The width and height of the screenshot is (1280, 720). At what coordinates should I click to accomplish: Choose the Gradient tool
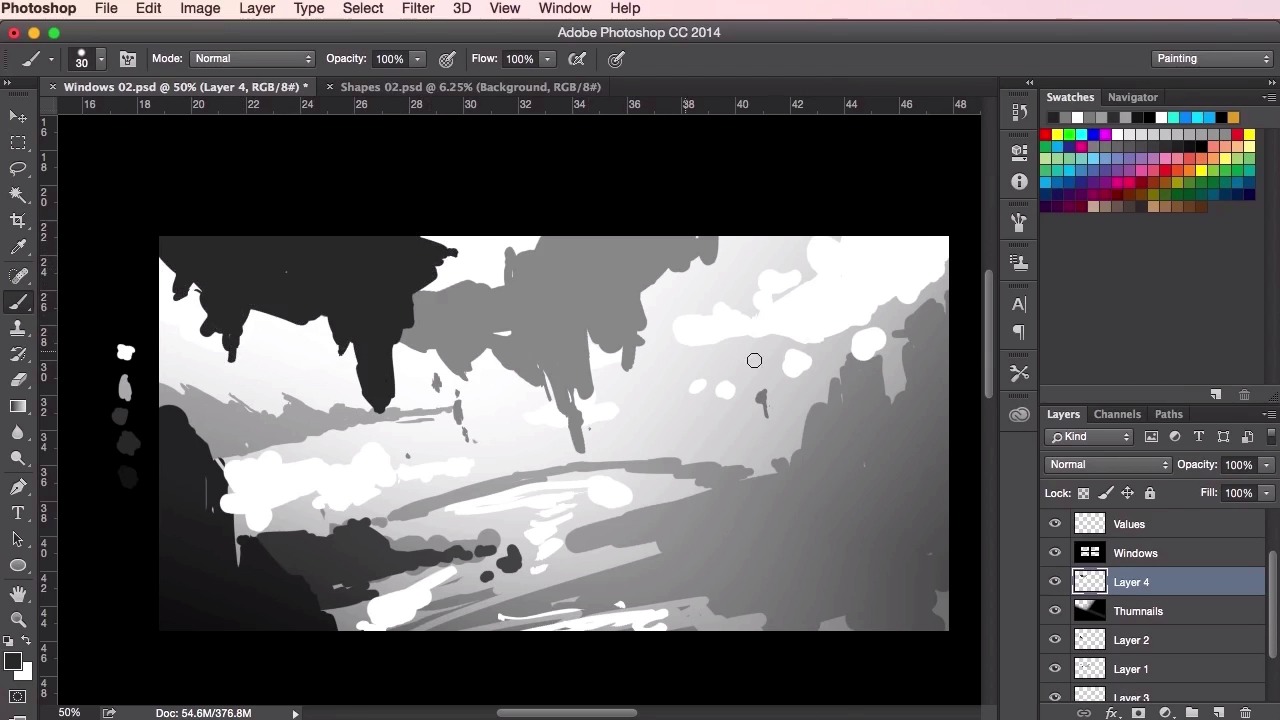pos(18,406)
